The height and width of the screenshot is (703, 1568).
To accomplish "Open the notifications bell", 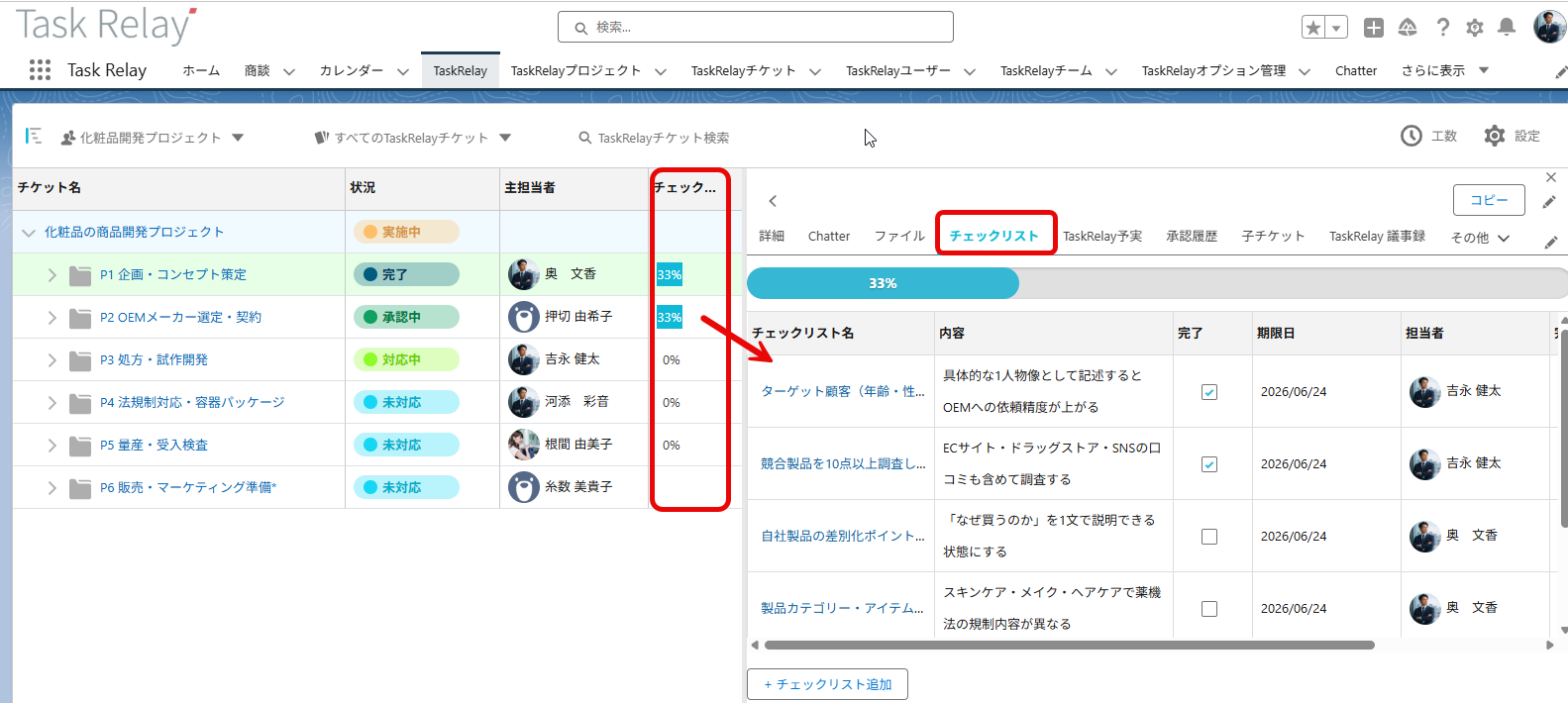I will point(1507,27).
